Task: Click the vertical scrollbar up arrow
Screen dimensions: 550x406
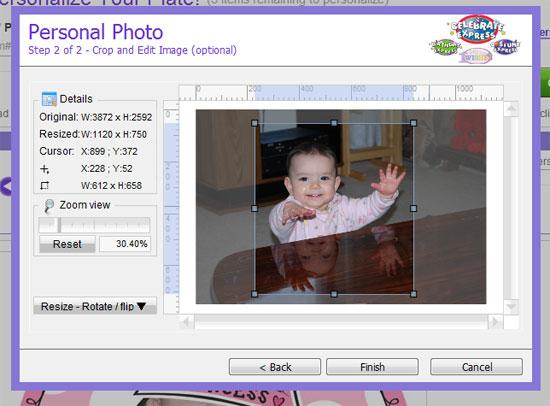Action: (x=511, y=108)
